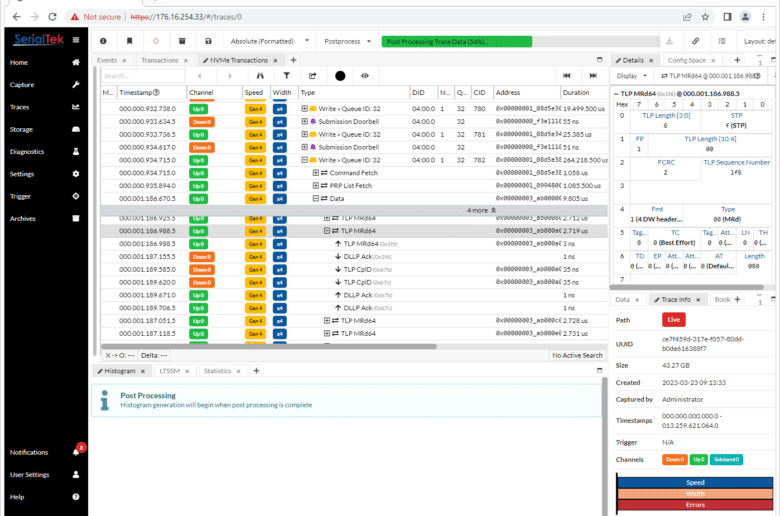Click the link chain icon in toolbar
The width and height of the screenshot is (780, 516).
[695, 41]
